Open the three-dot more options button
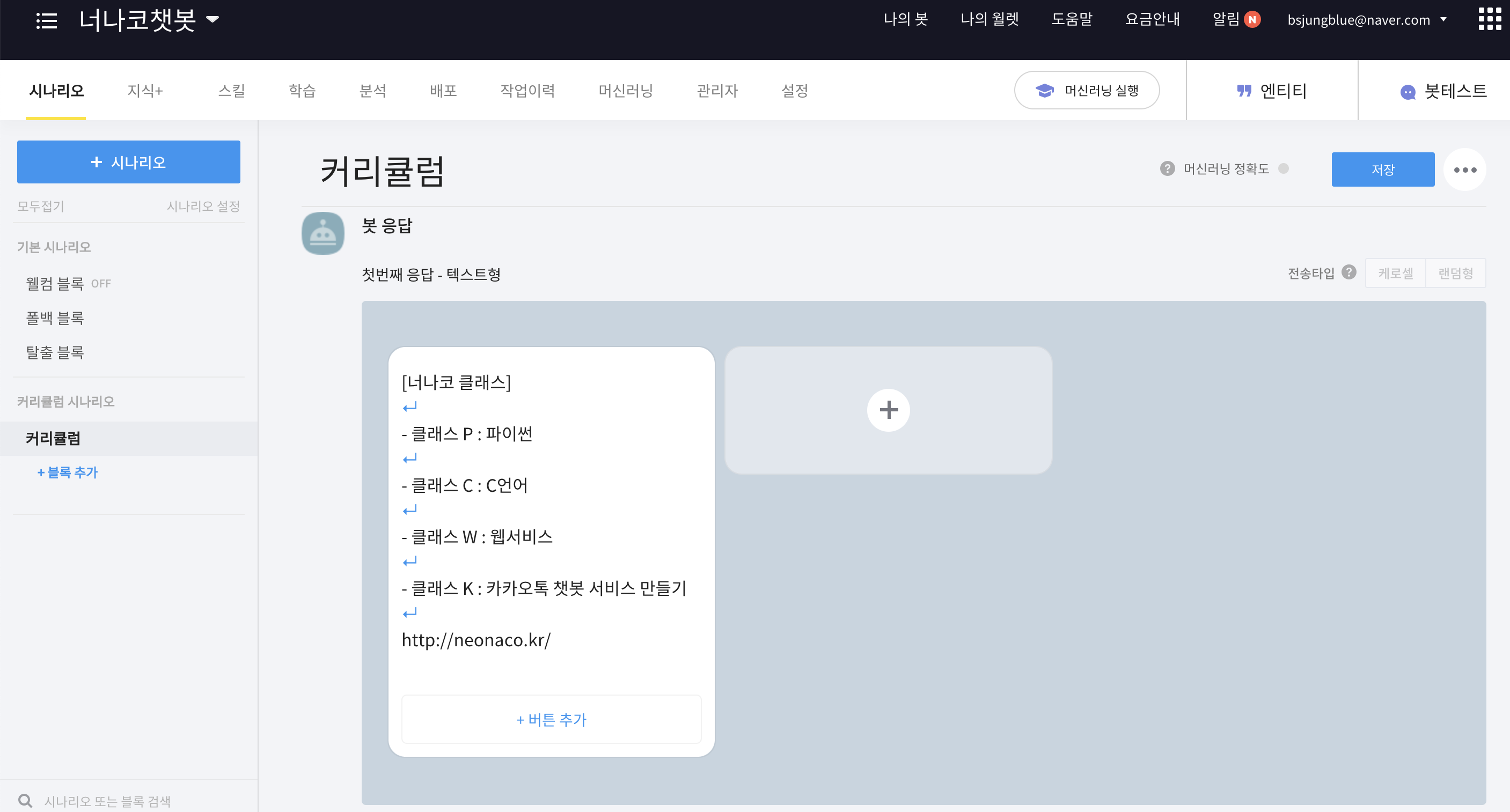The width and height of the screenshot is (1510, 812). tap(1464, 170)
